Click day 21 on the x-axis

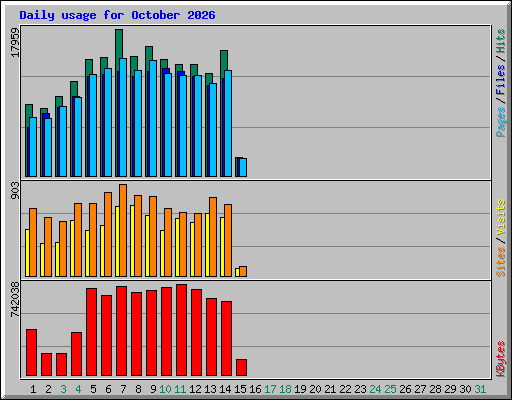[x=330, y=389]
